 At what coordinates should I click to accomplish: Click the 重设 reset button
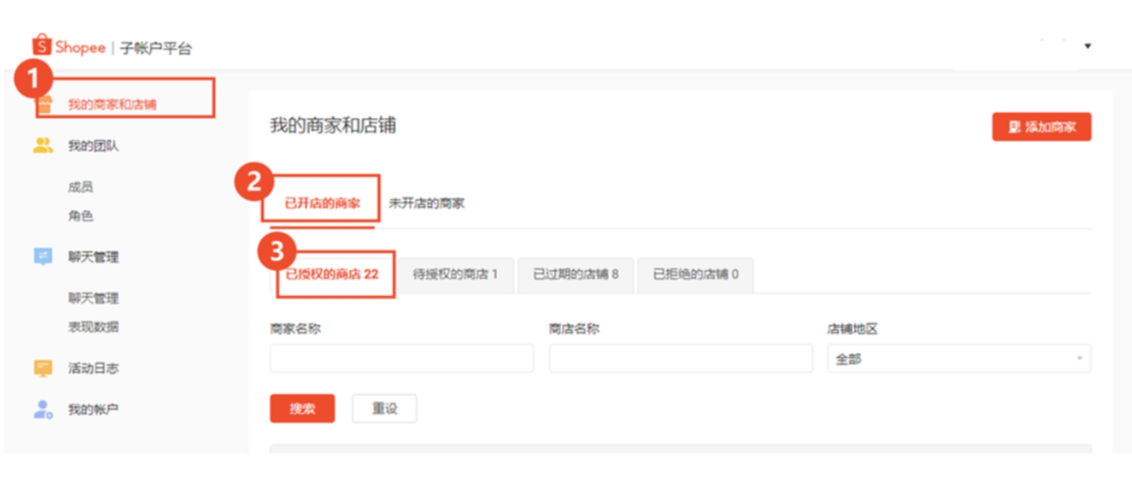point(384,409)
